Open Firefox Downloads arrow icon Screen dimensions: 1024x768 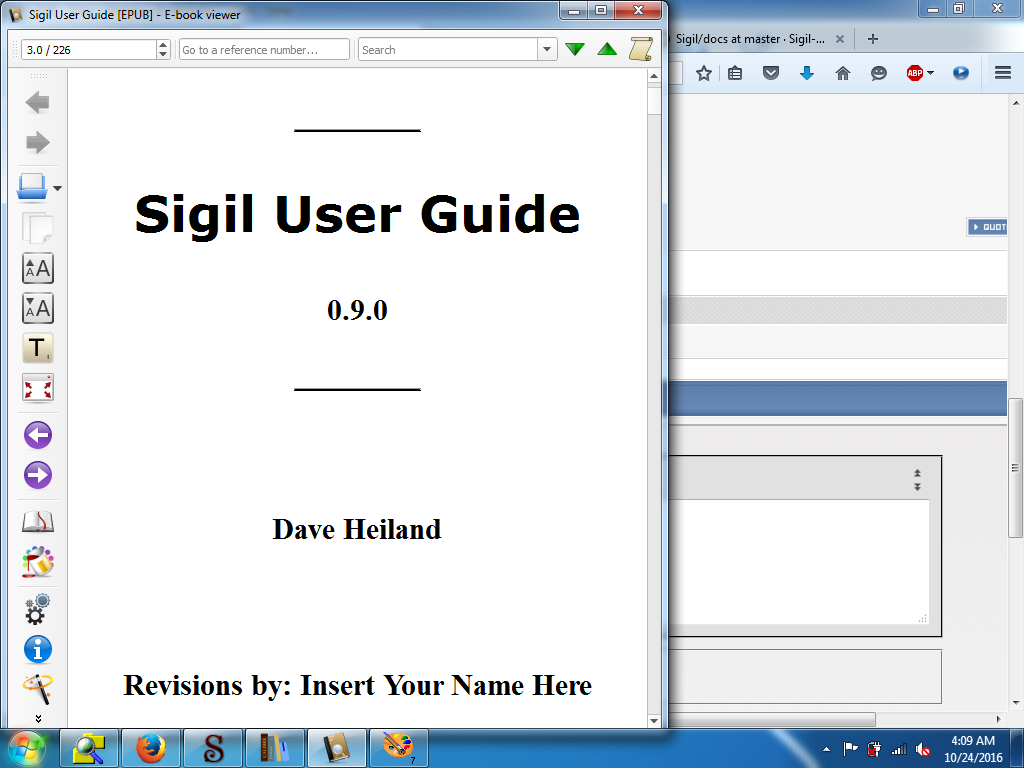click(x=807, y=73)
